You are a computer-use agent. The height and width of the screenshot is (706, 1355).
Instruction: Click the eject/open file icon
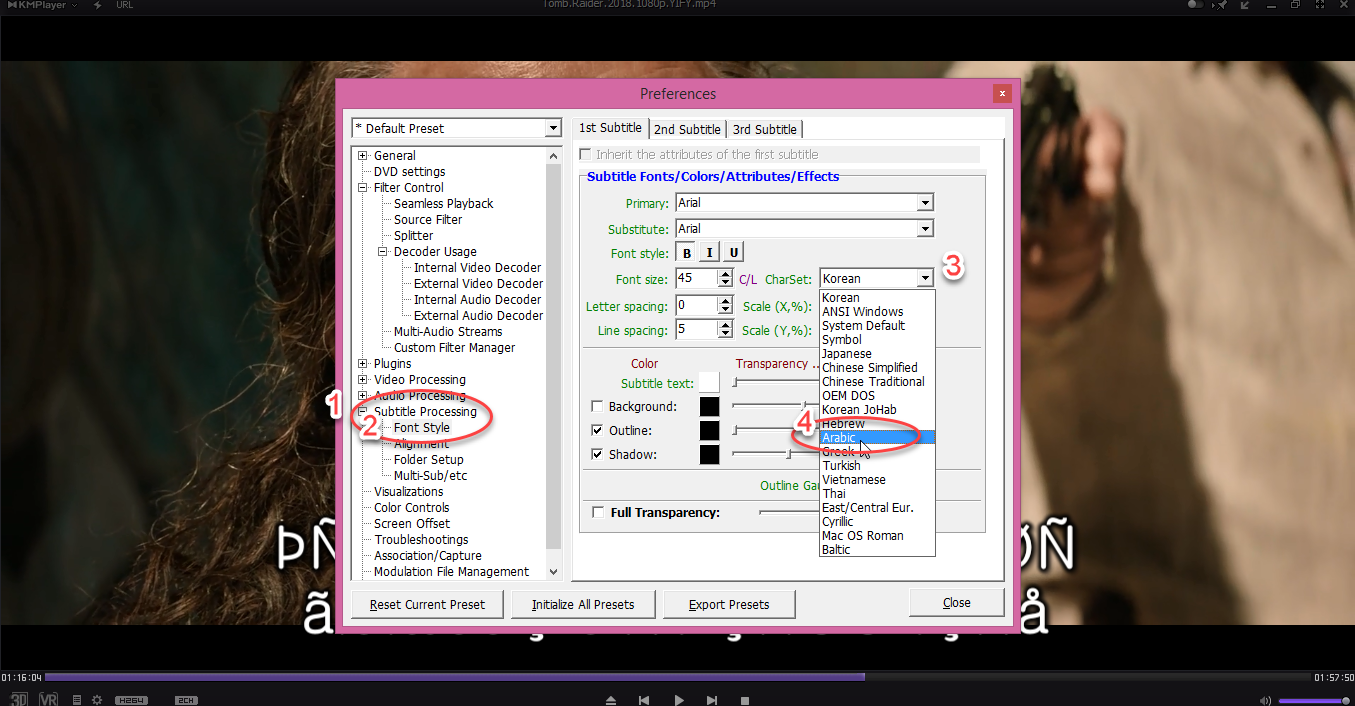[611, 700]
